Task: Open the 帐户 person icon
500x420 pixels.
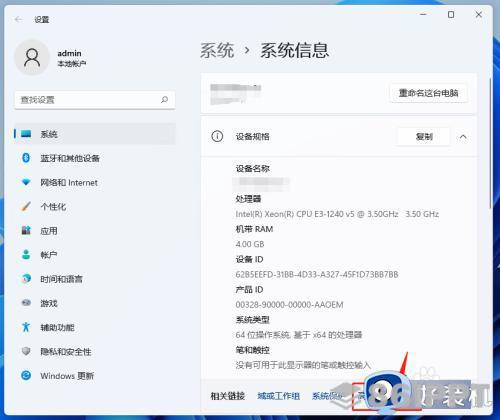Action: (26, 255)
